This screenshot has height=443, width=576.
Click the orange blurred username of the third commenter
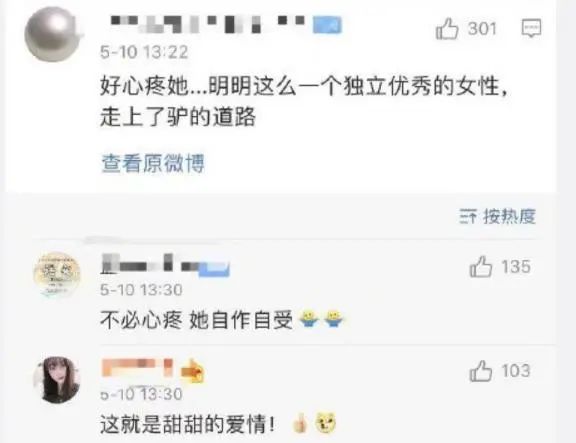pyautogui.click(x=137, y=367)
